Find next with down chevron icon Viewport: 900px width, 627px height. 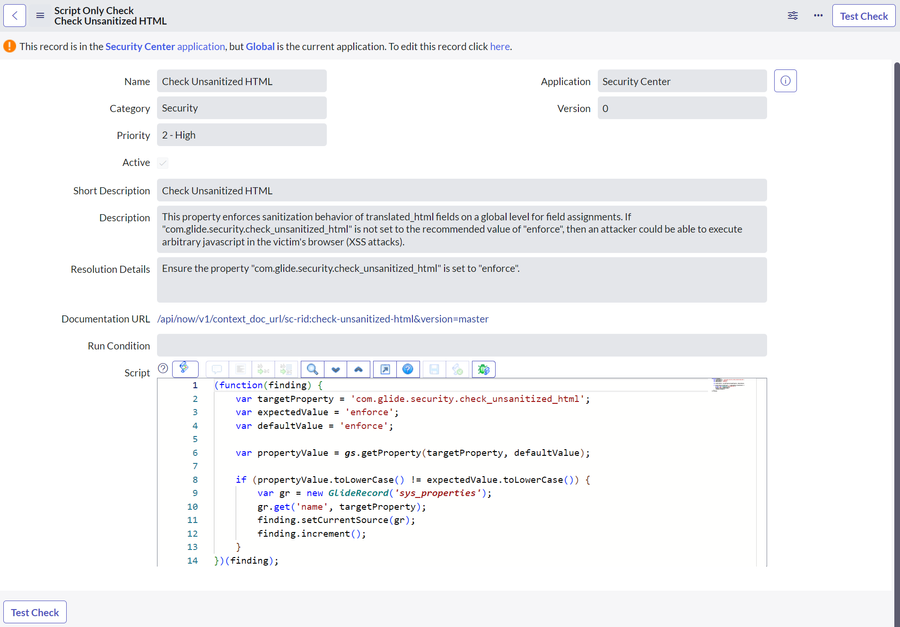tap(336, 369)
